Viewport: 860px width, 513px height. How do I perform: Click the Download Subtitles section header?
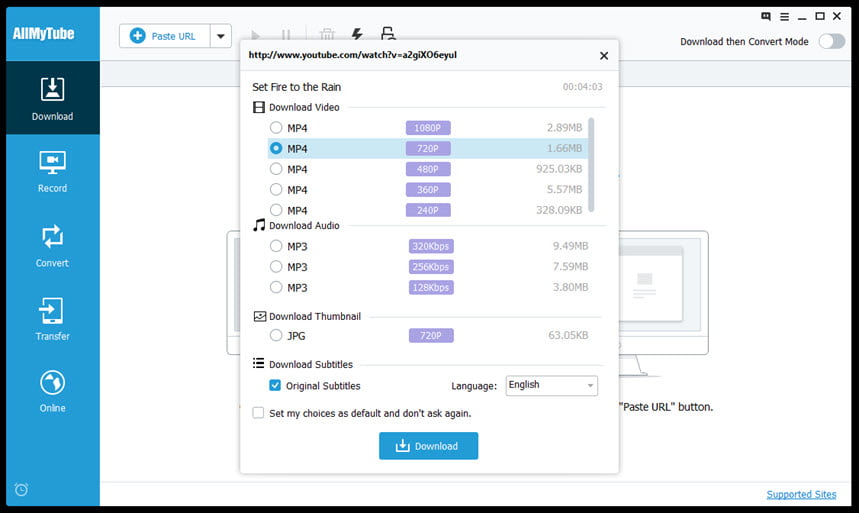tap(310, 364)
